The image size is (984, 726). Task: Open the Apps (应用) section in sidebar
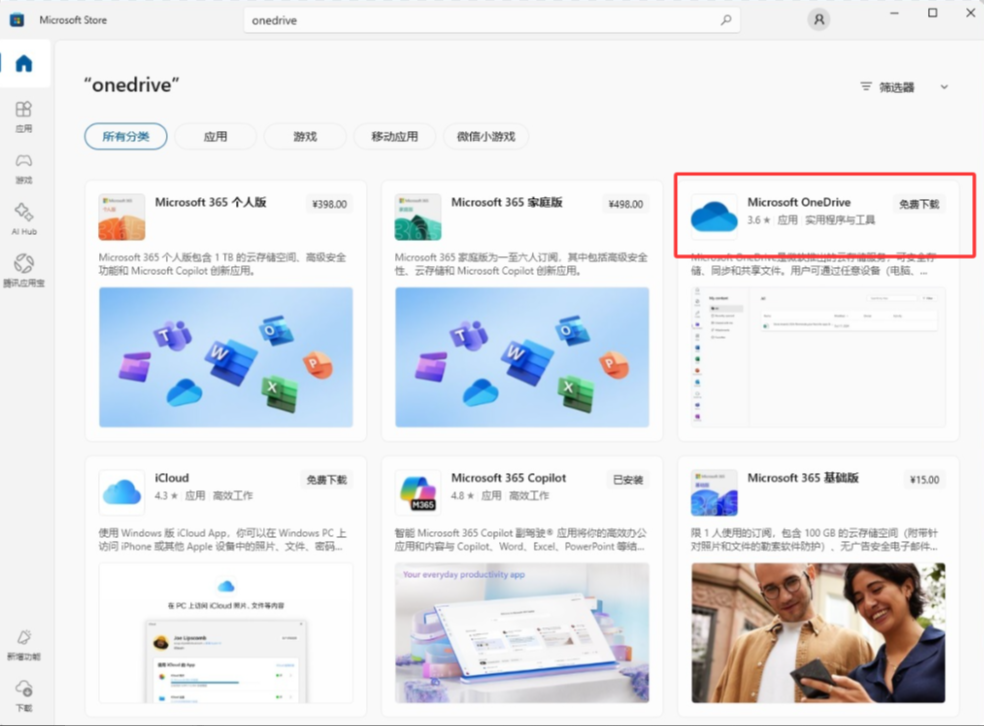[x=23, y=115]
